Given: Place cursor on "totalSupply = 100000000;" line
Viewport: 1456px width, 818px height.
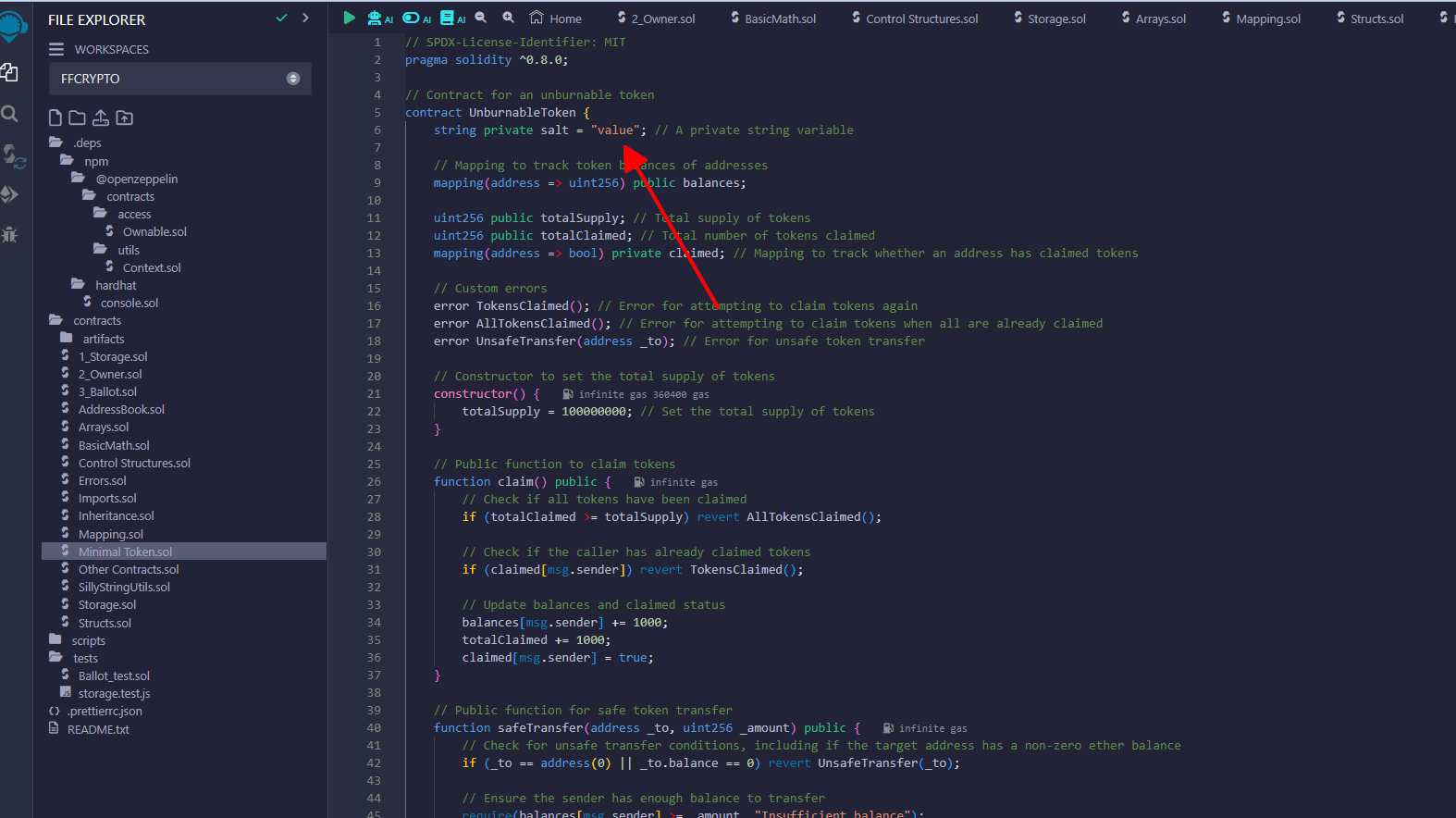Looking at the screenshot, I should pos(547,411).
